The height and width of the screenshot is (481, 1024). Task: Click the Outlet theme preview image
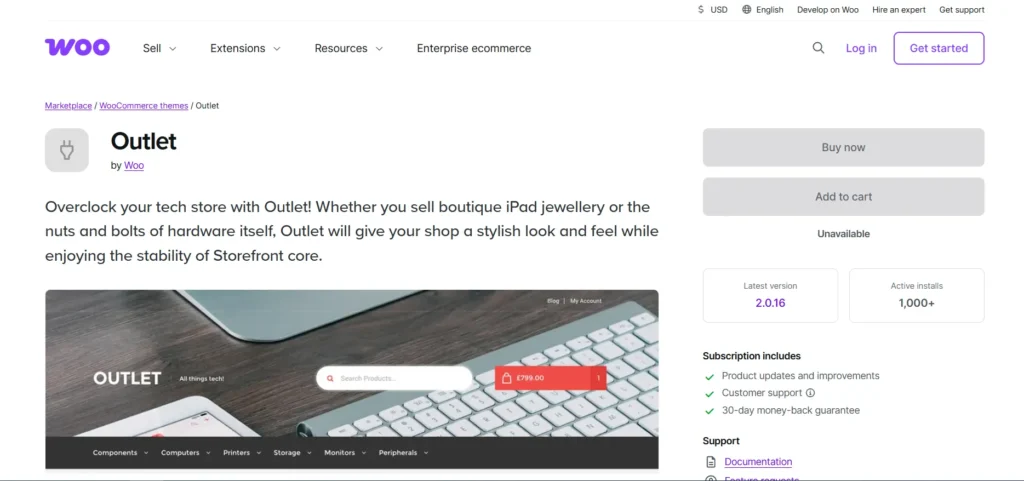(x=352, y=379)
